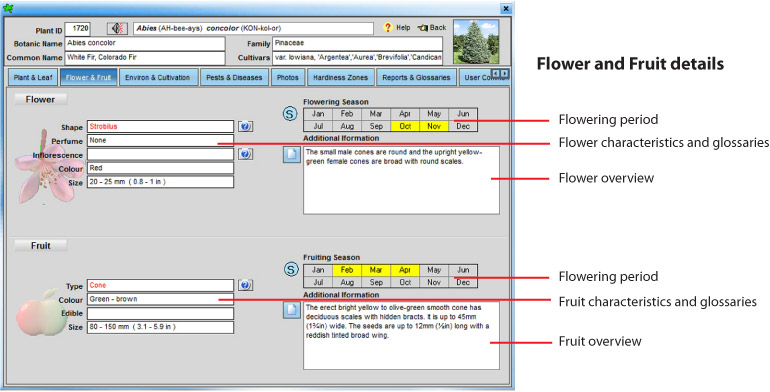
Task: Click the Flowering Season S circle icon
Action: point(290,114)
